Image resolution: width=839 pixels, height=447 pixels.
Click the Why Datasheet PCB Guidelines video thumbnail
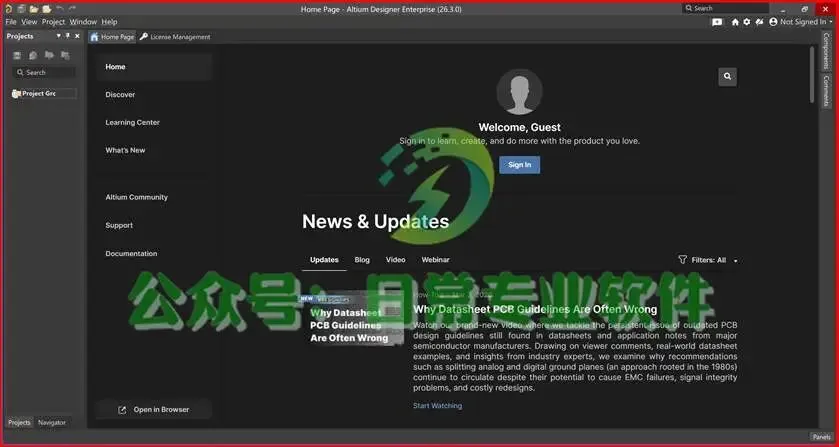click(x=351, y=319)
